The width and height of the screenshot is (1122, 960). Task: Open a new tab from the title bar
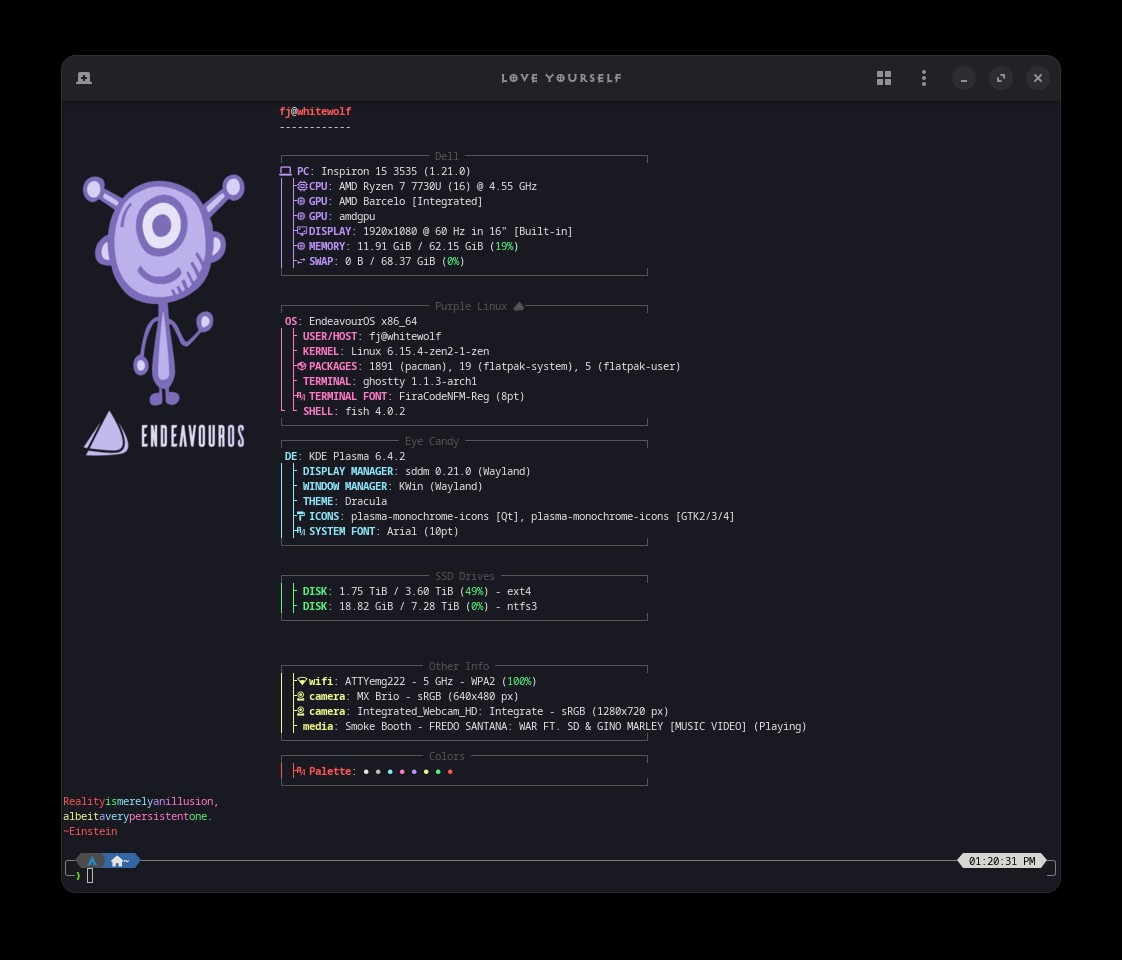(x=84, y=78)
